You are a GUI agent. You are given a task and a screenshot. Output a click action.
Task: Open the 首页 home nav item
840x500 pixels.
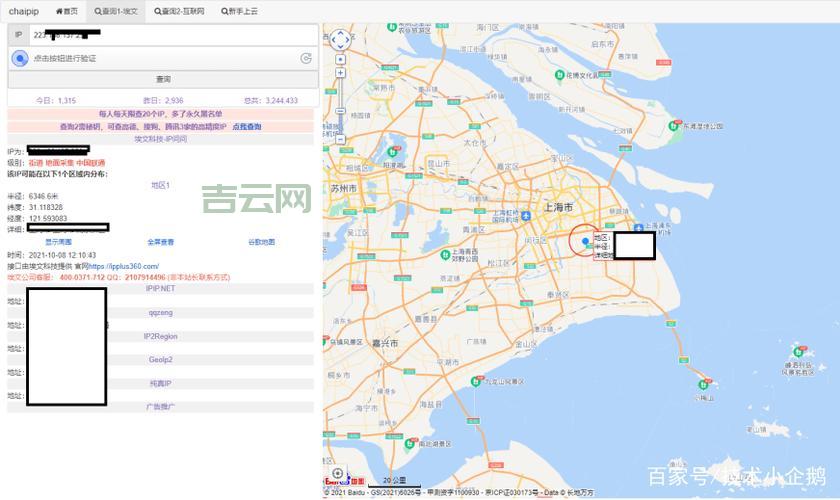click(x=66, y=11)
